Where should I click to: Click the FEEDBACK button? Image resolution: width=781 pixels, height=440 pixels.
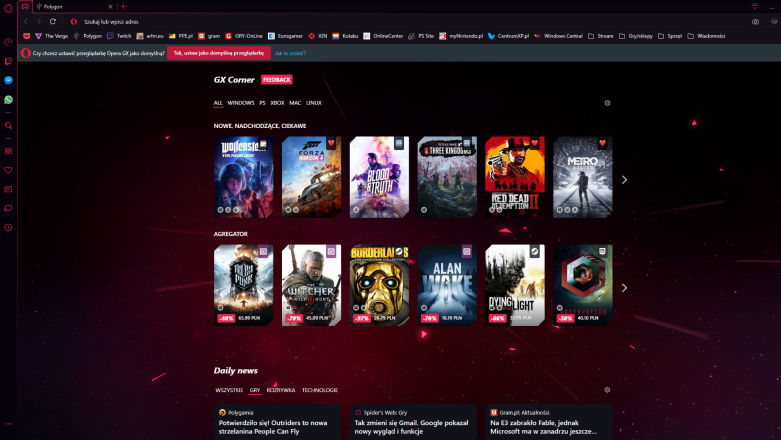[277, 80]
